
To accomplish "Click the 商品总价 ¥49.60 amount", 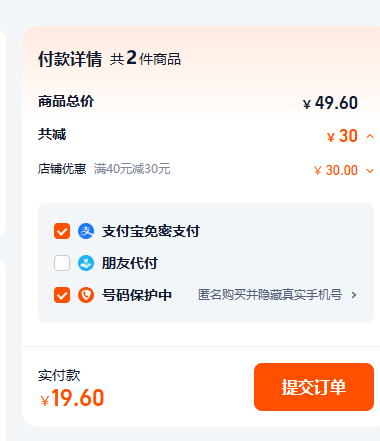I will click(x=330, y=103).
